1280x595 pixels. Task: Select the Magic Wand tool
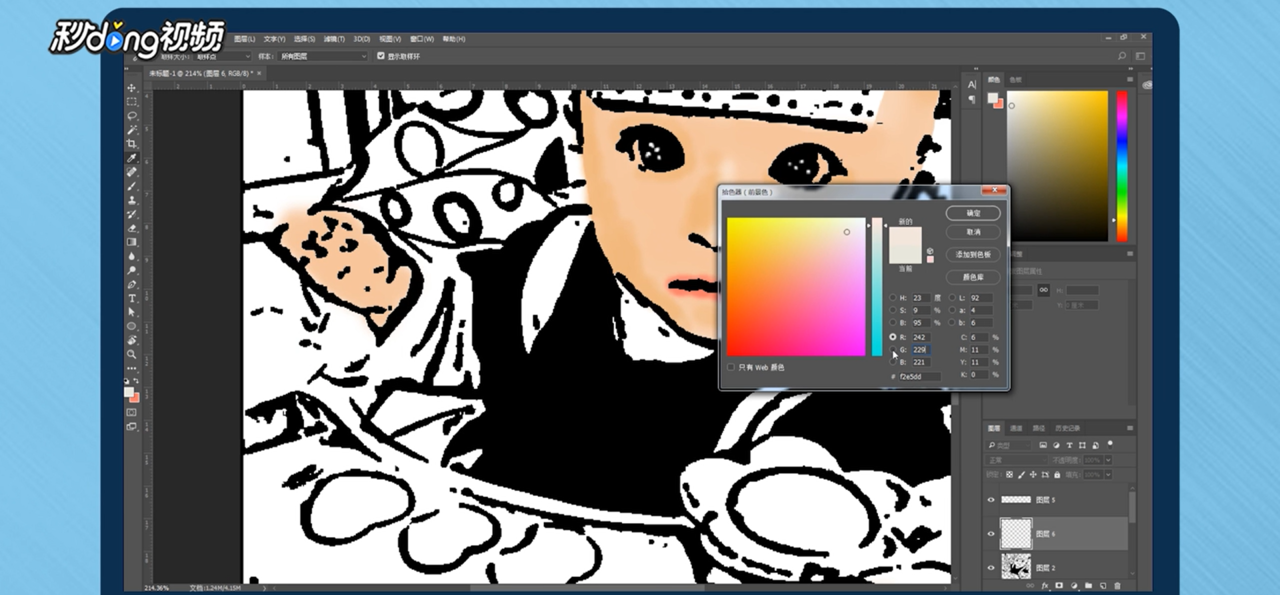[131, 130]
